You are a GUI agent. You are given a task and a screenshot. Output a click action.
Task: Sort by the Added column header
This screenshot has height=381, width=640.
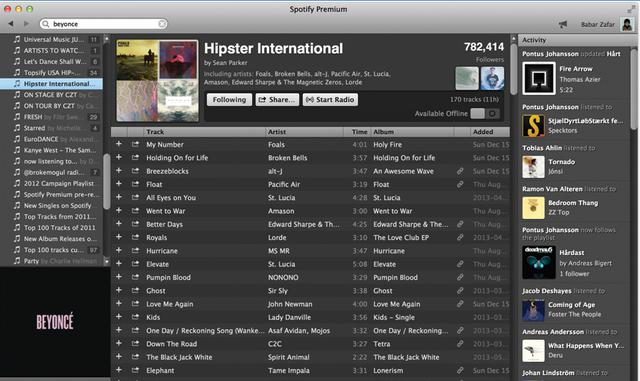pos(490,132)
